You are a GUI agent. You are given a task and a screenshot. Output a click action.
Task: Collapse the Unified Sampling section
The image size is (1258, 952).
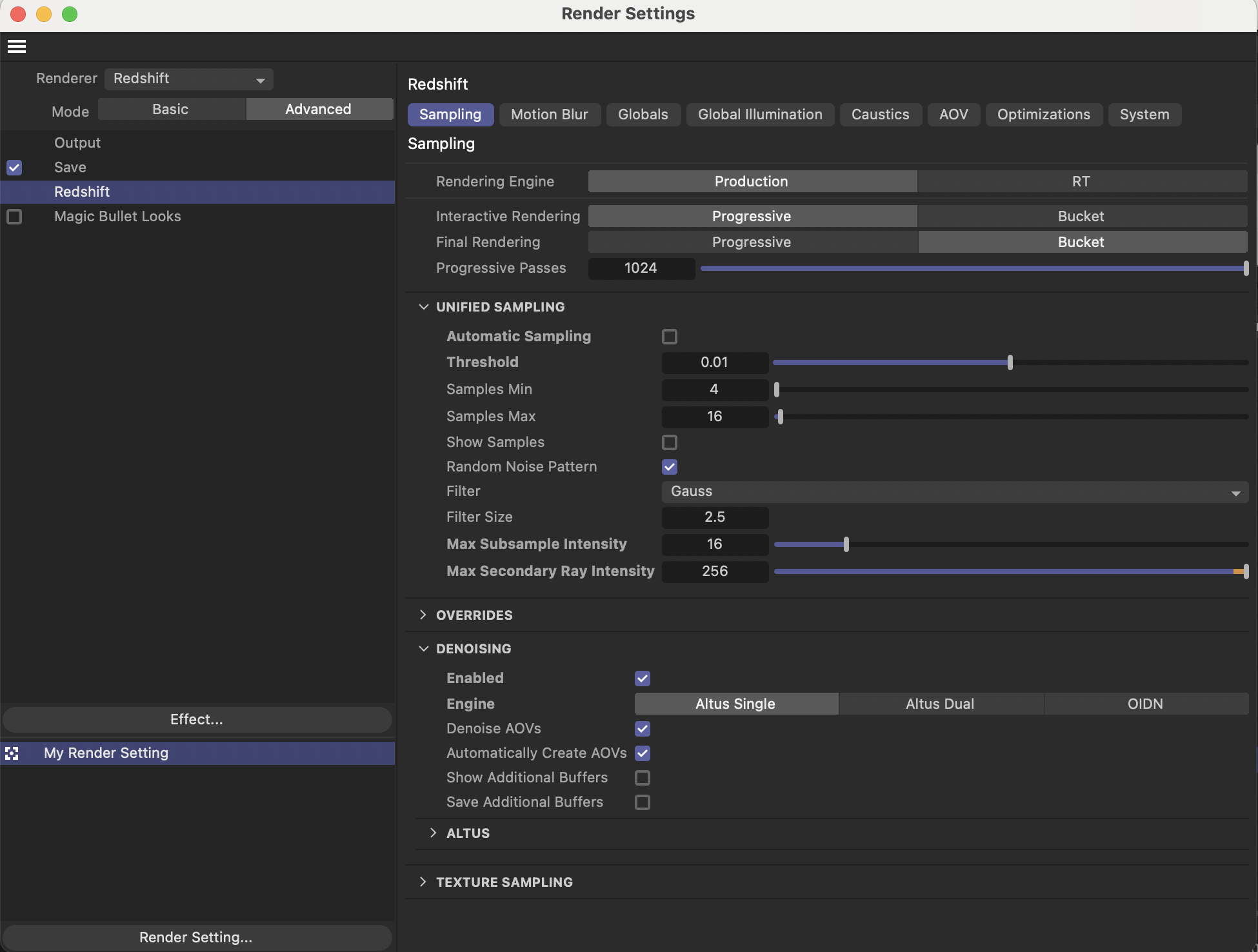click(x=424, y=307)
